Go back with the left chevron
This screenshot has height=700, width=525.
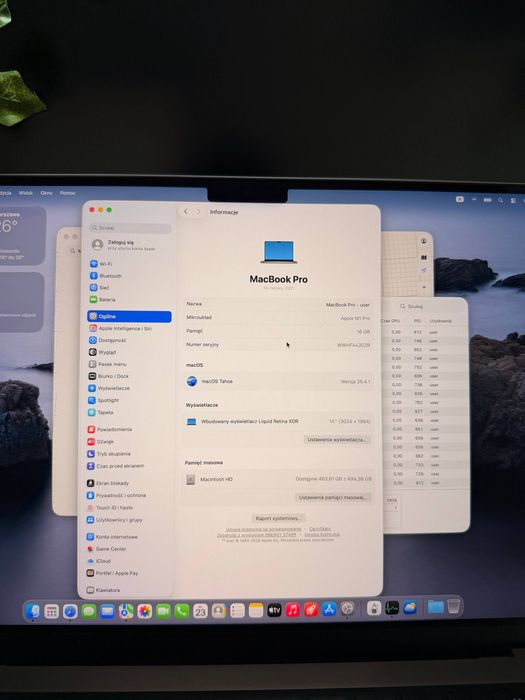pyautogui.click(x=186, y=212)
